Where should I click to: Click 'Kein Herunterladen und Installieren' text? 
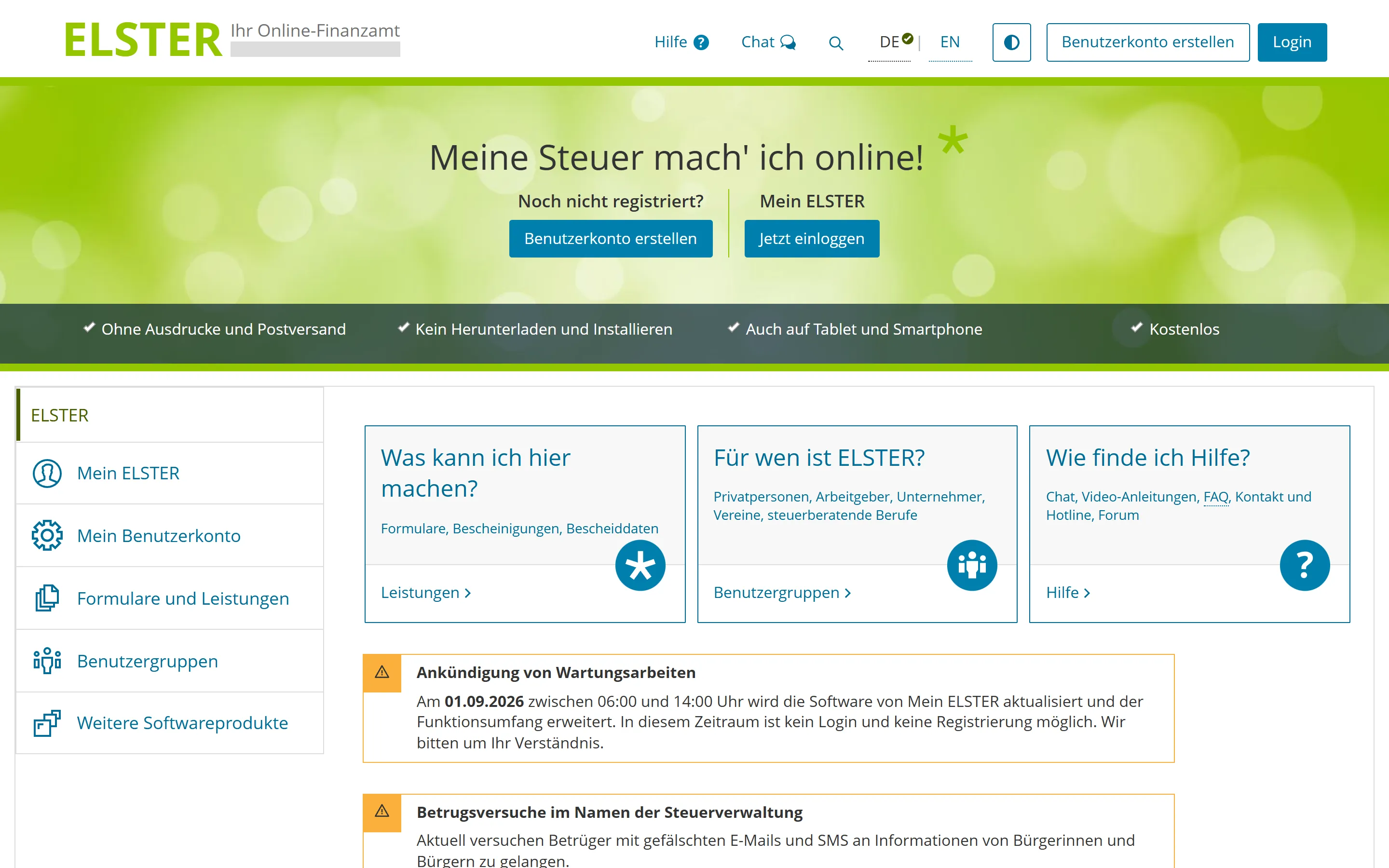[x=544, y=329]
